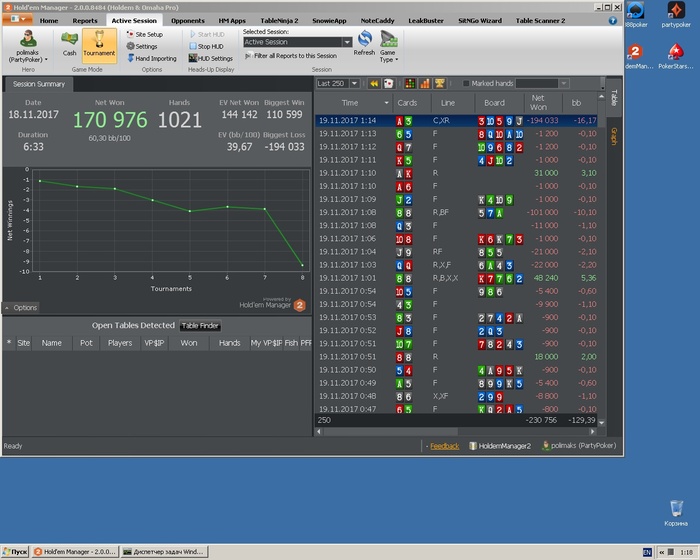Open the NoteCaddy tab

click(x=377, y=21)
